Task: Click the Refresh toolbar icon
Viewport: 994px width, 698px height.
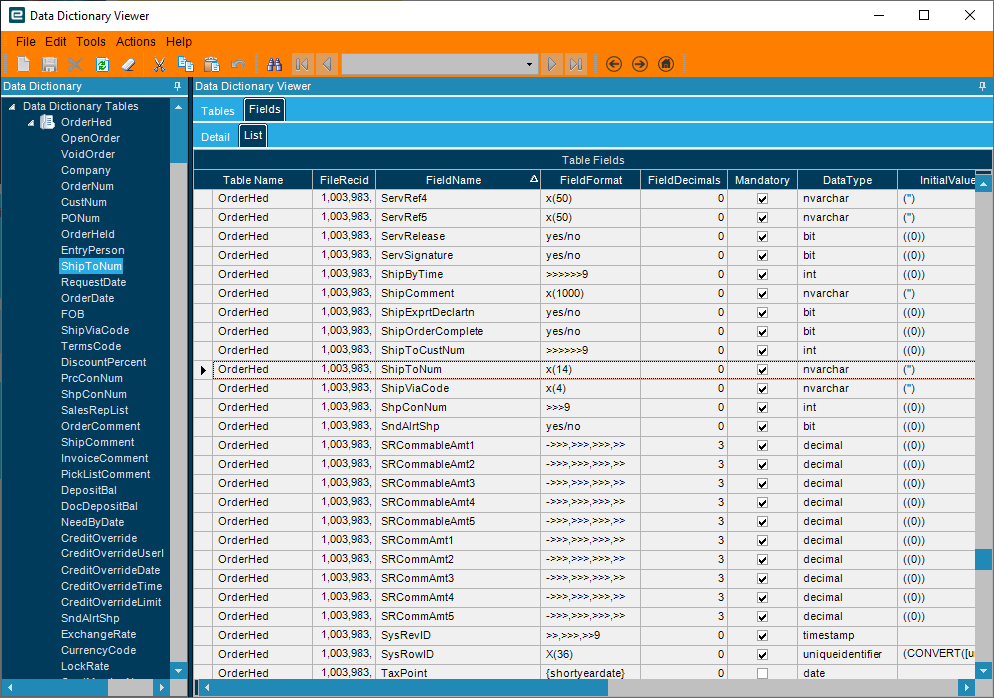Action: pos(102,64)
